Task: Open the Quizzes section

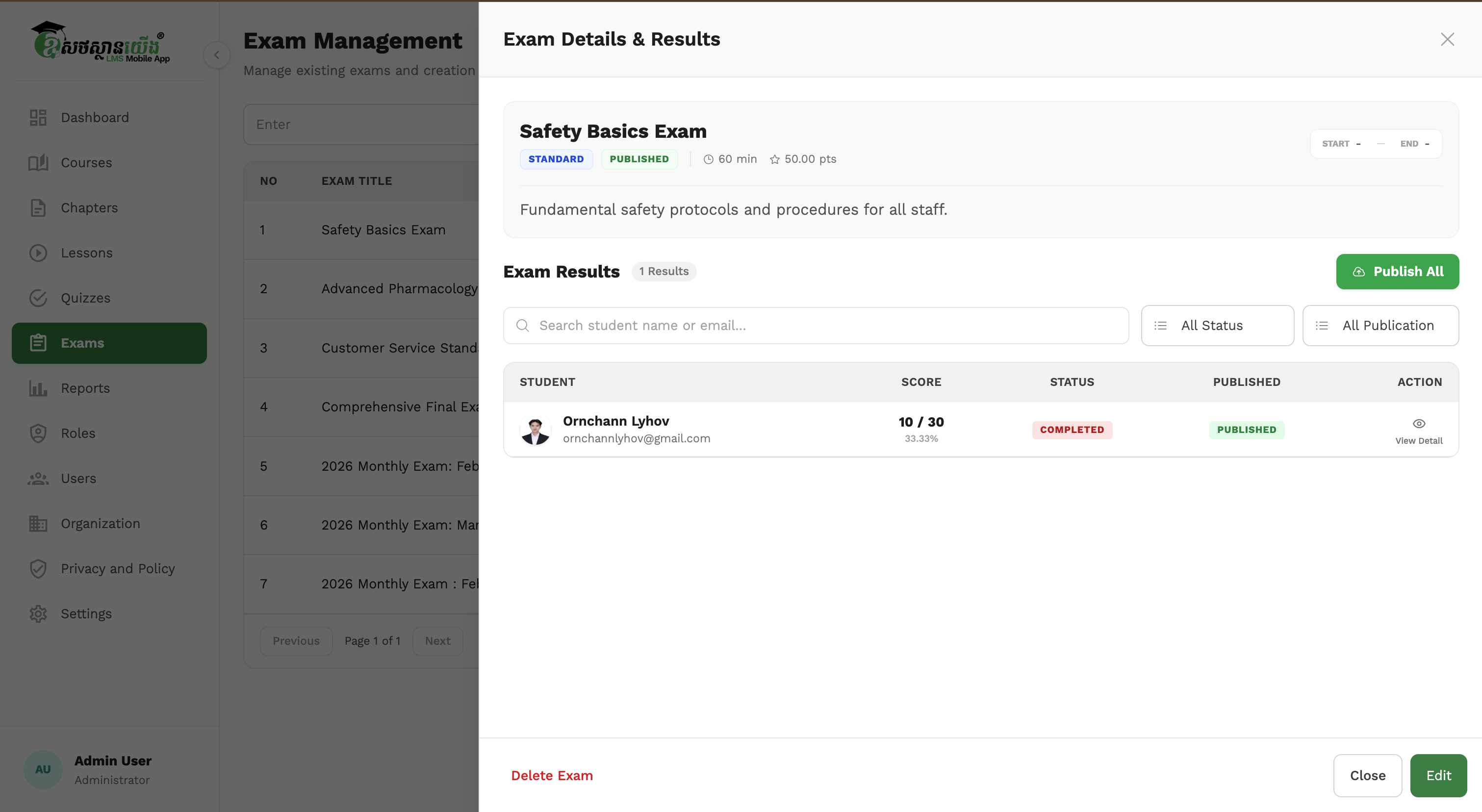Action: tap(85, 297)
